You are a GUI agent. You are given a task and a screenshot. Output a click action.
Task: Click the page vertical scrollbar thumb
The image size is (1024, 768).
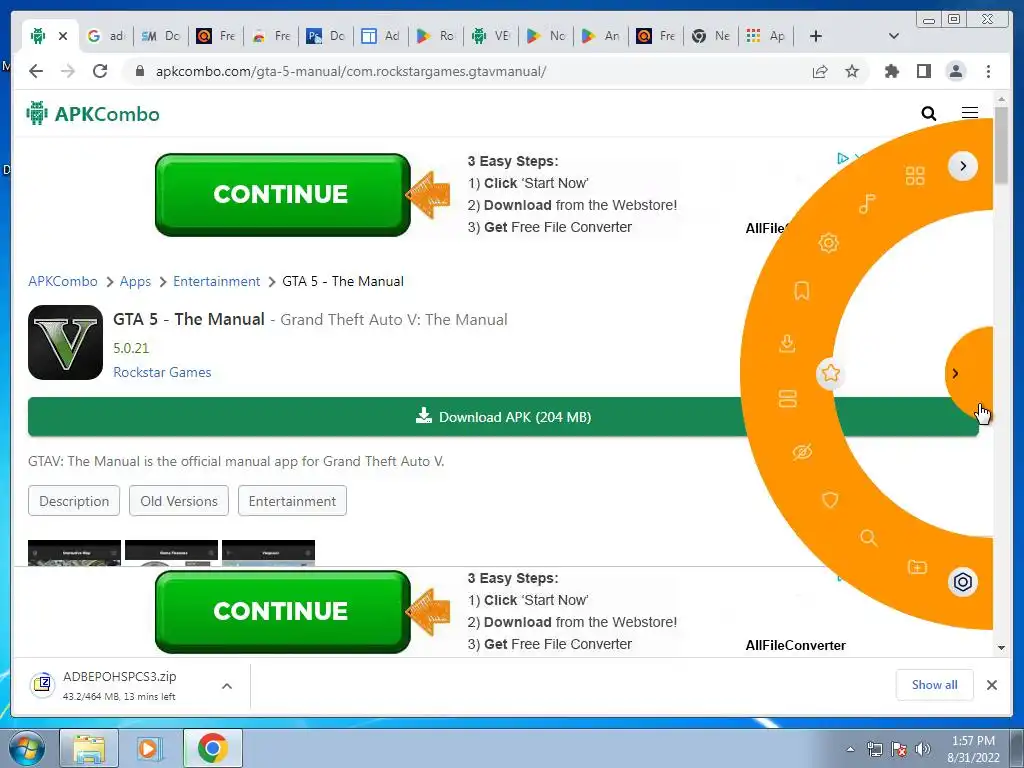pyautogui.click(x=1001, y=145)
